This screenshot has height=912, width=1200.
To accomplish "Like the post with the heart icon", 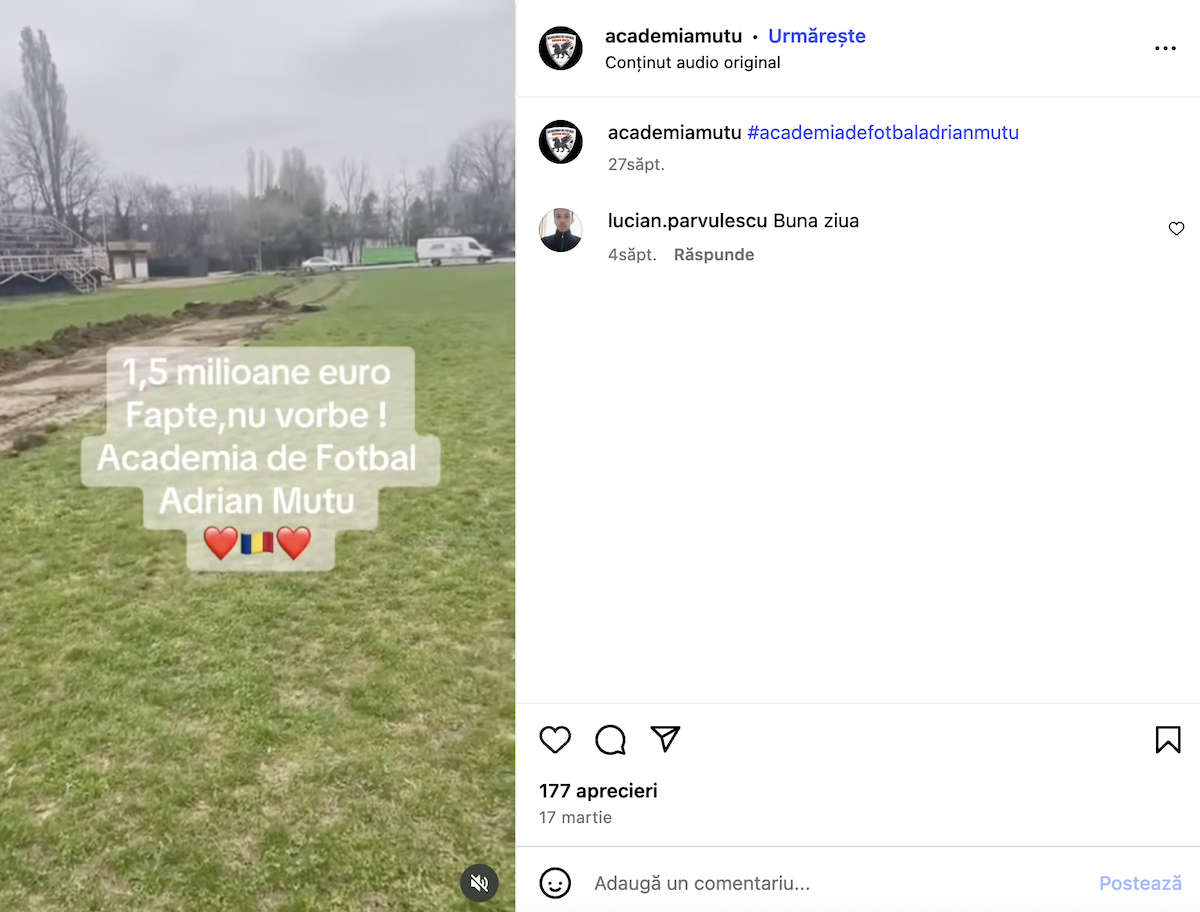I will tap(555, 740).
